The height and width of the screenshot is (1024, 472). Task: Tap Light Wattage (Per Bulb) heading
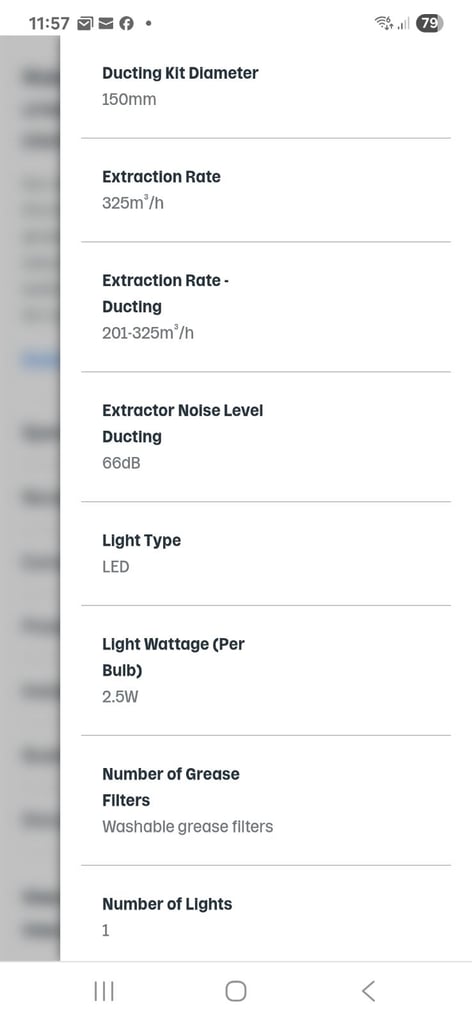pyautogui.click(x=173, y=657)
